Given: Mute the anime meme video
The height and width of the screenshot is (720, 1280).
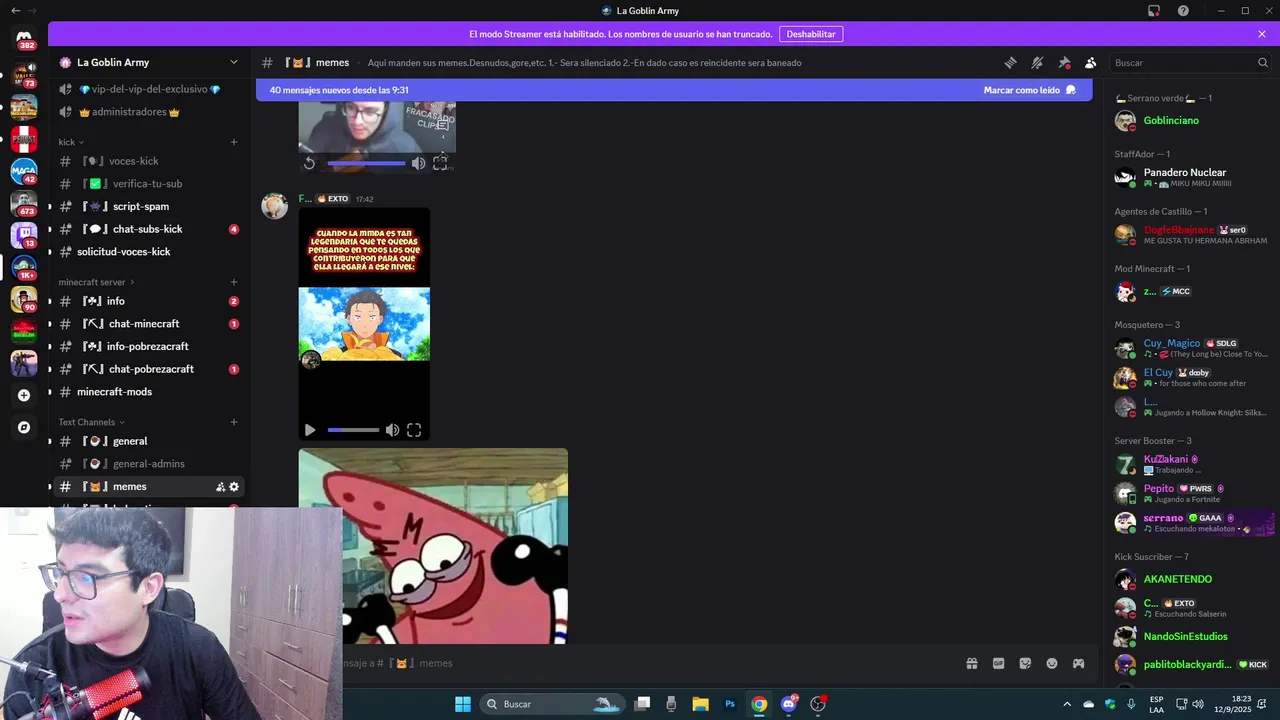Looking at the screenshot, I should click(392, 430).
